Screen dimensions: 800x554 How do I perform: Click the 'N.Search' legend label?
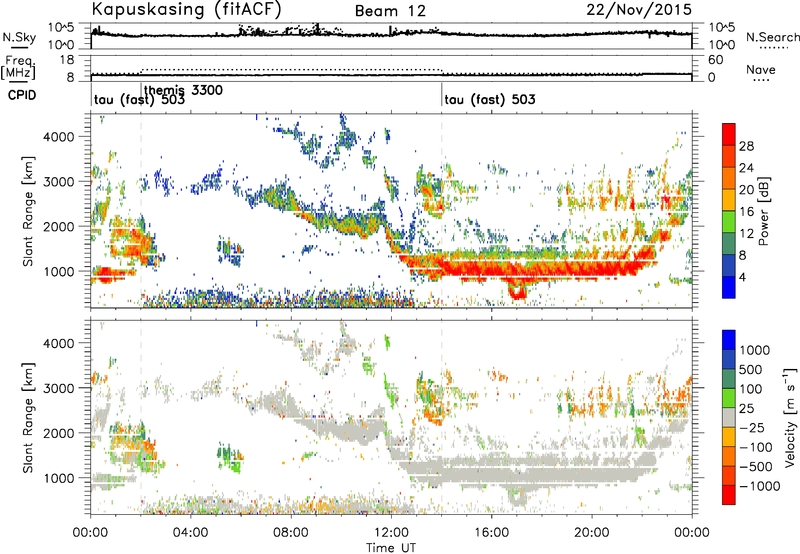(772, 37)
